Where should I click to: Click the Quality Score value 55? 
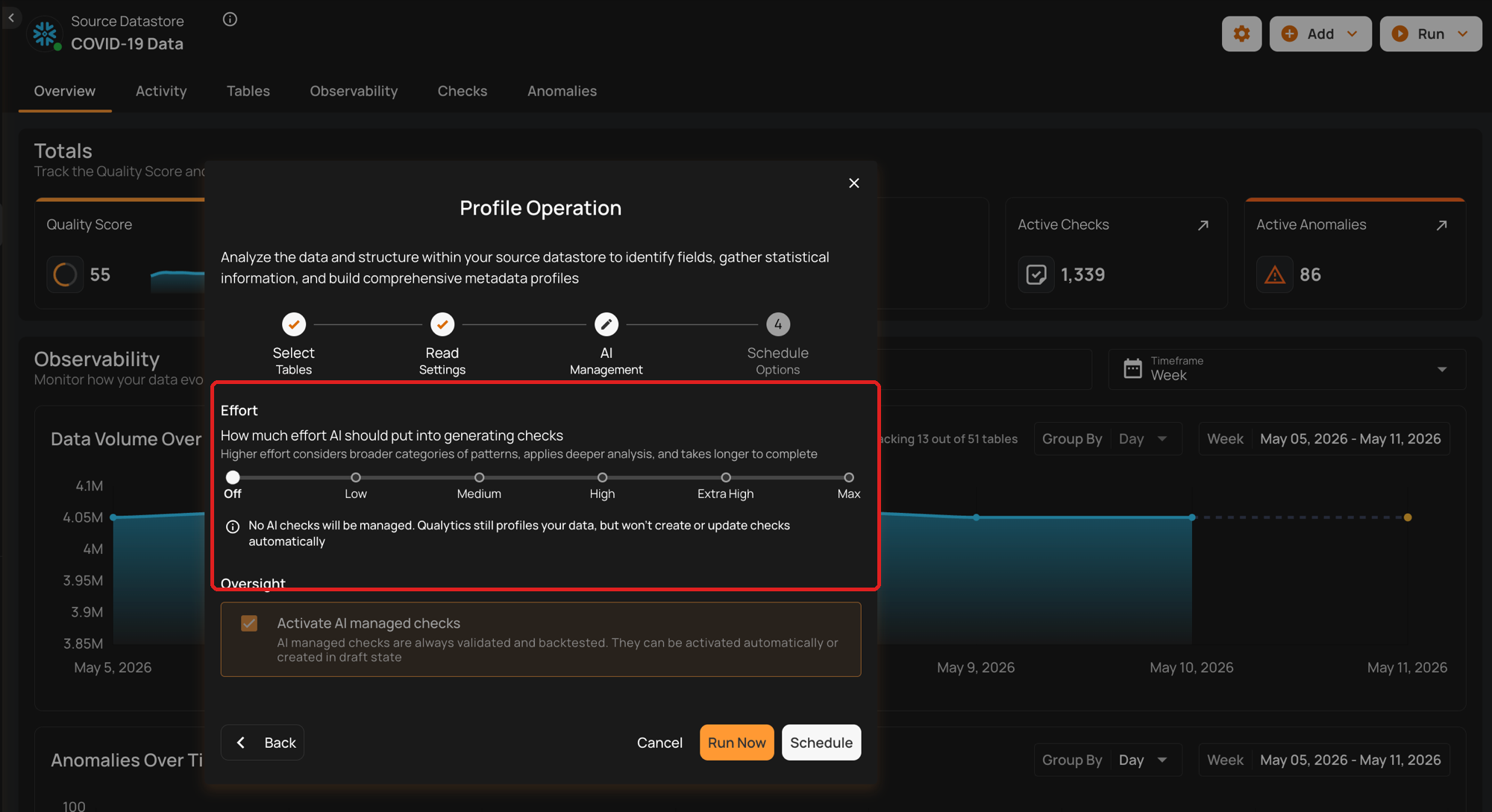coord(100,274)
